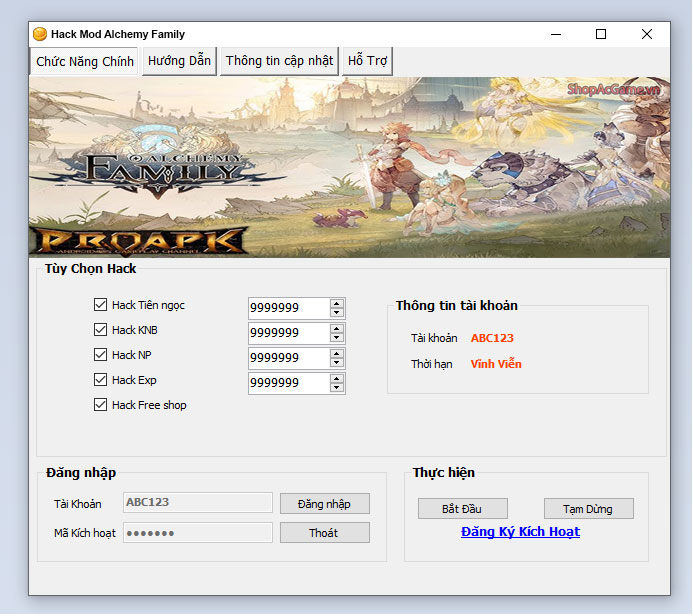Screen dimensions: 693x616
Task: Decrease the Hack KNB value with down arrow
Action: coord(337,338)
